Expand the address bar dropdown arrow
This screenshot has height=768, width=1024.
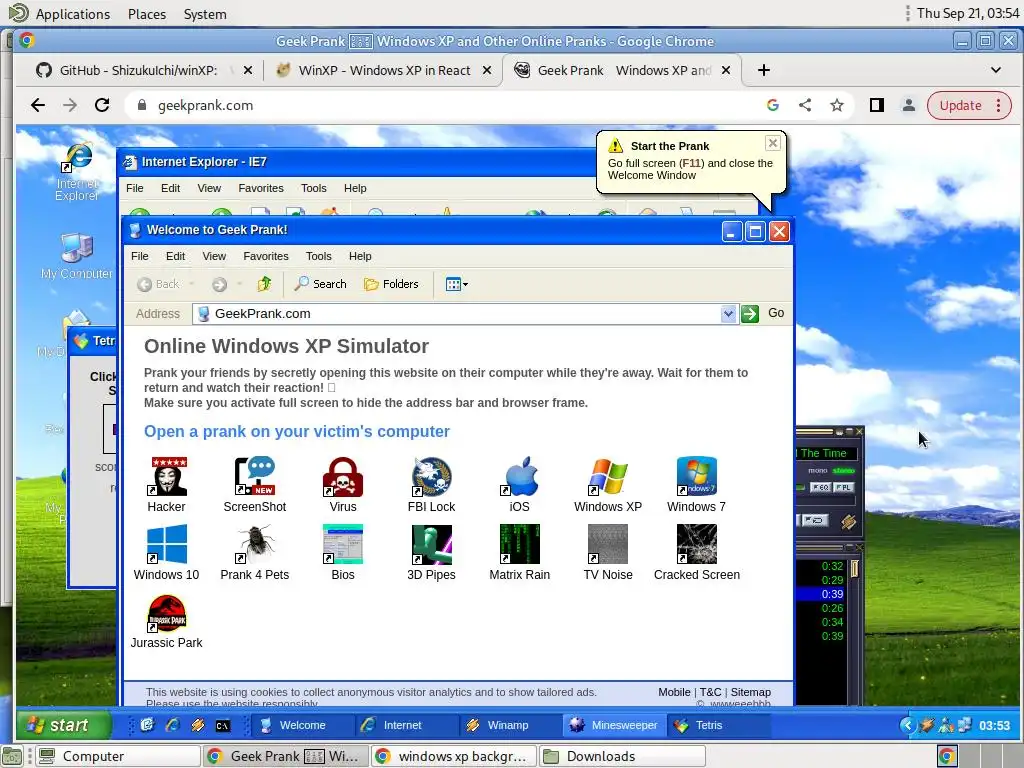point(728,314)
